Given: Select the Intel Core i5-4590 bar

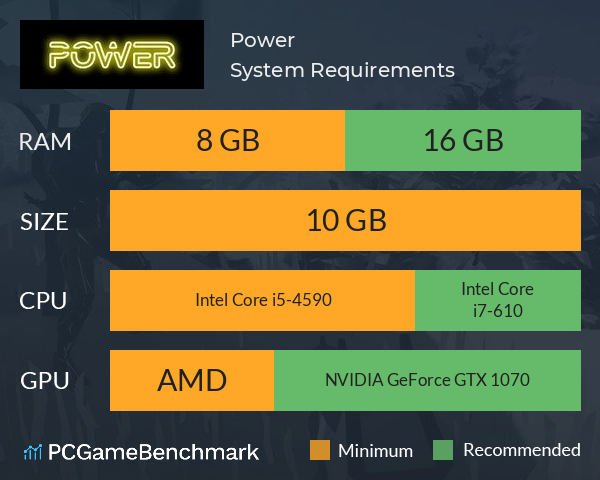Looking at the screenshot, I should click(x=262, y=300).
